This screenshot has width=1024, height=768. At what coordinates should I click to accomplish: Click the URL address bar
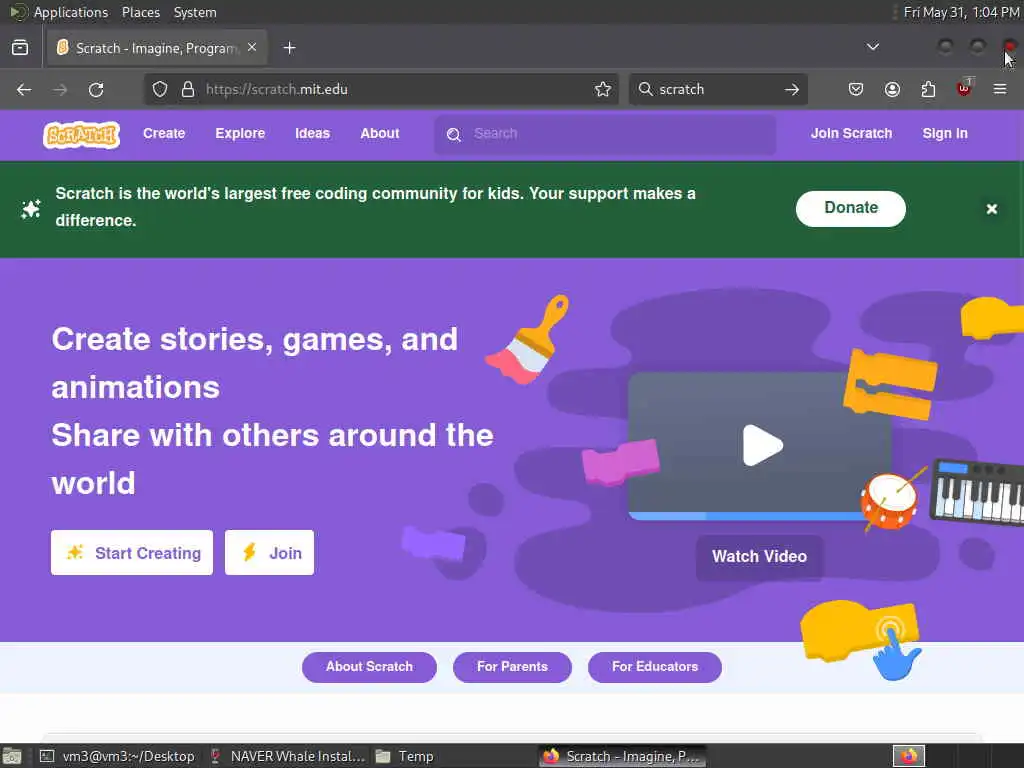tap(381, 89)
